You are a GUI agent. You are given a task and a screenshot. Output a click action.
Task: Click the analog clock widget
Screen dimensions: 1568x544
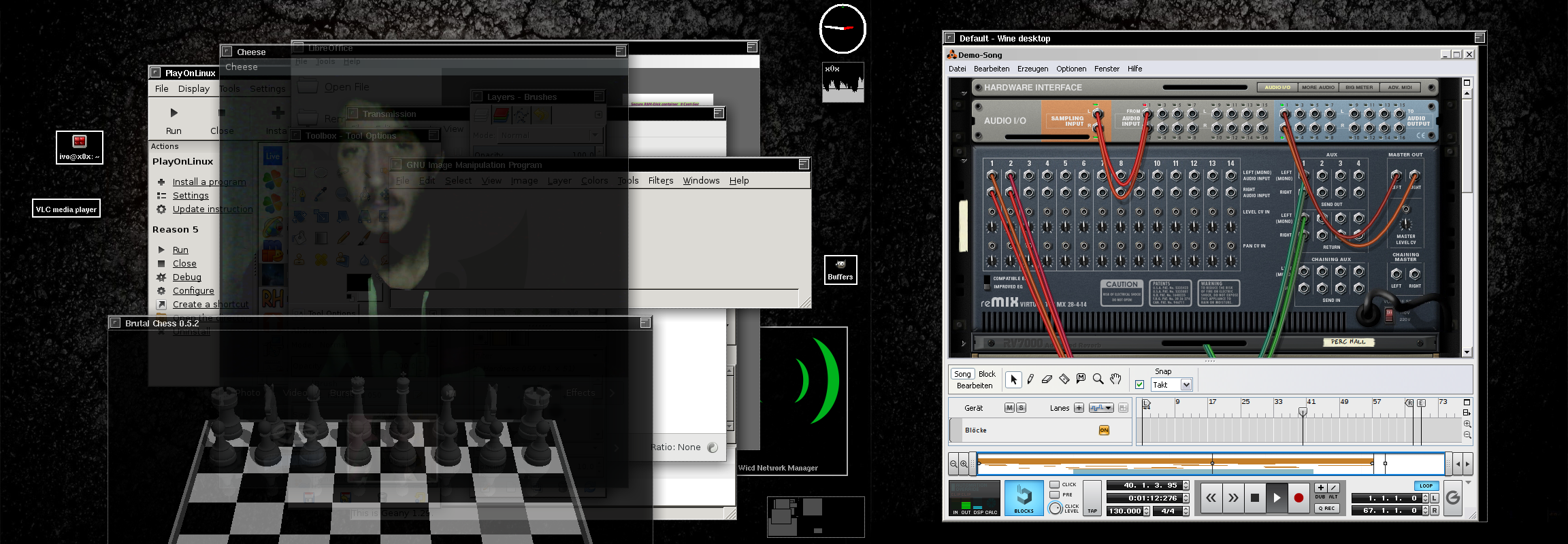[843, 28]
